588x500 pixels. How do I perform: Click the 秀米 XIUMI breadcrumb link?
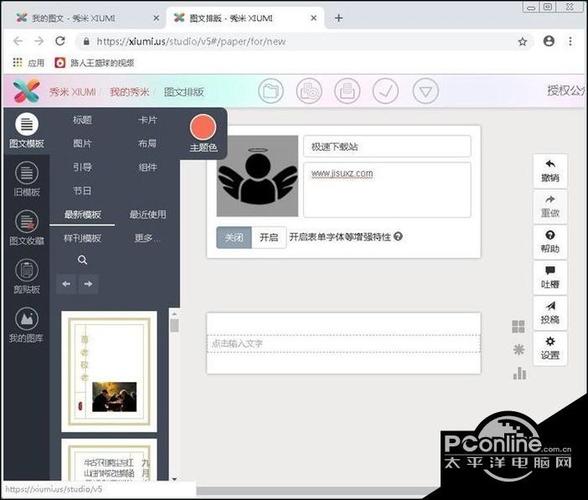(x=72, y=92)
